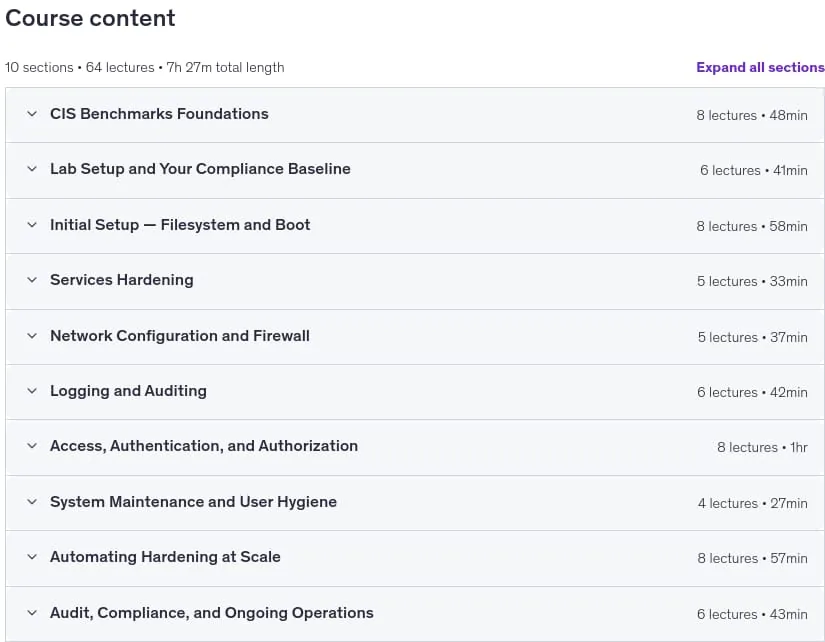
Task: Open Automating Hardening at Scale section title
Action: tap(165, 557)
